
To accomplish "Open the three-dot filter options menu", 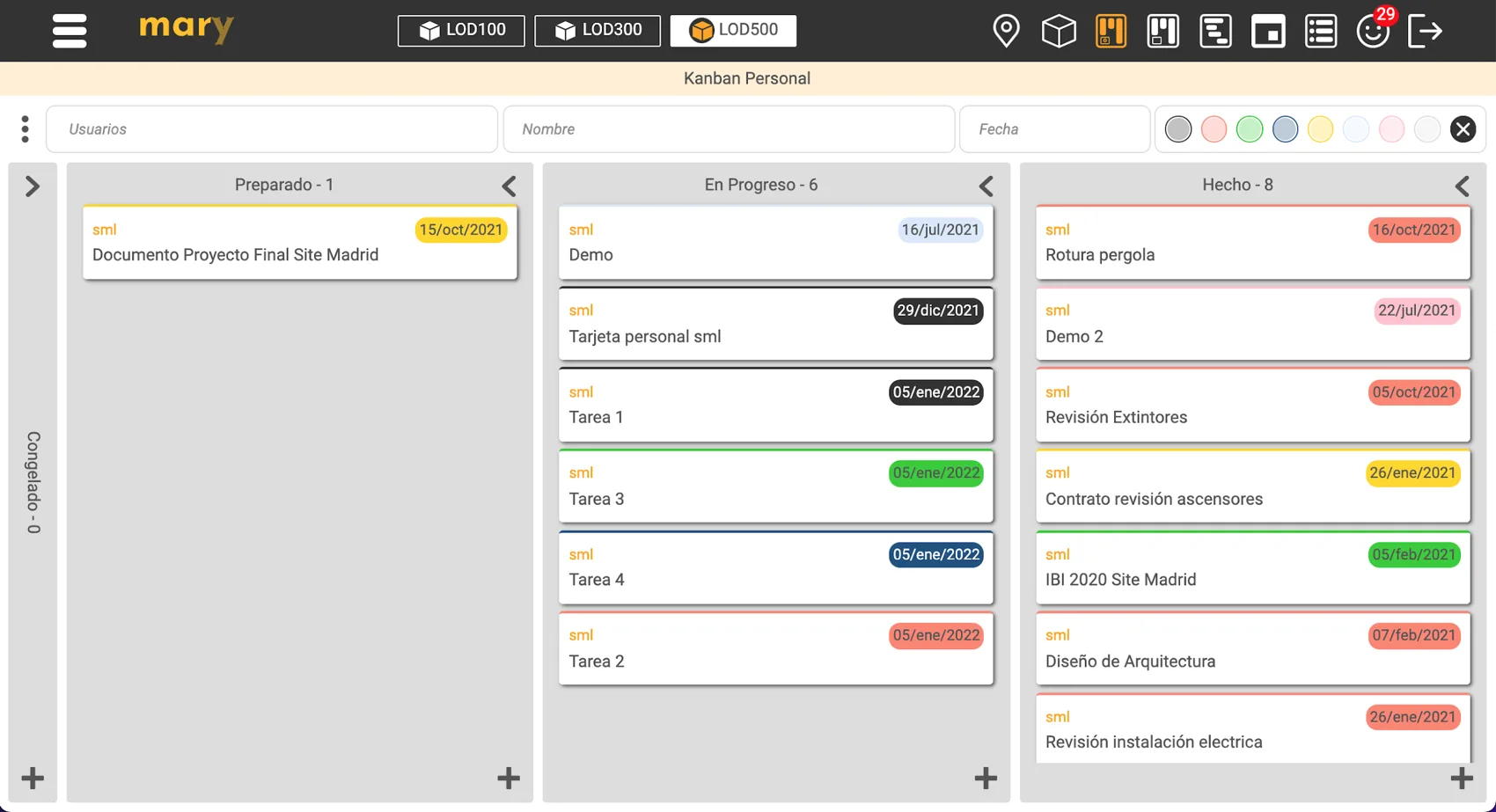I will (x=25, y=129).
